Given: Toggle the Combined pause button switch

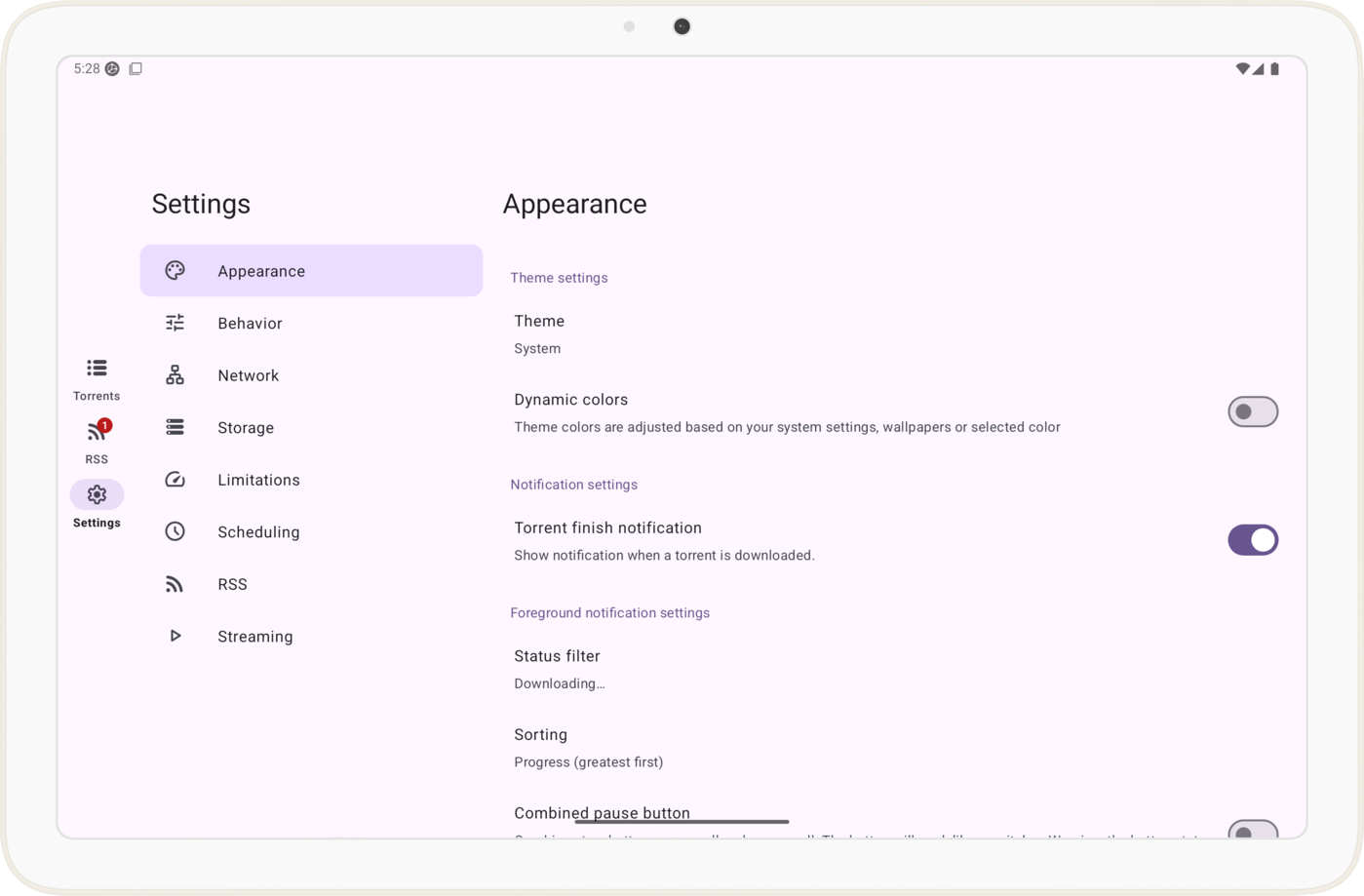Looking at the screenshot, I should pyautogui.click(x=1252, y=830).
